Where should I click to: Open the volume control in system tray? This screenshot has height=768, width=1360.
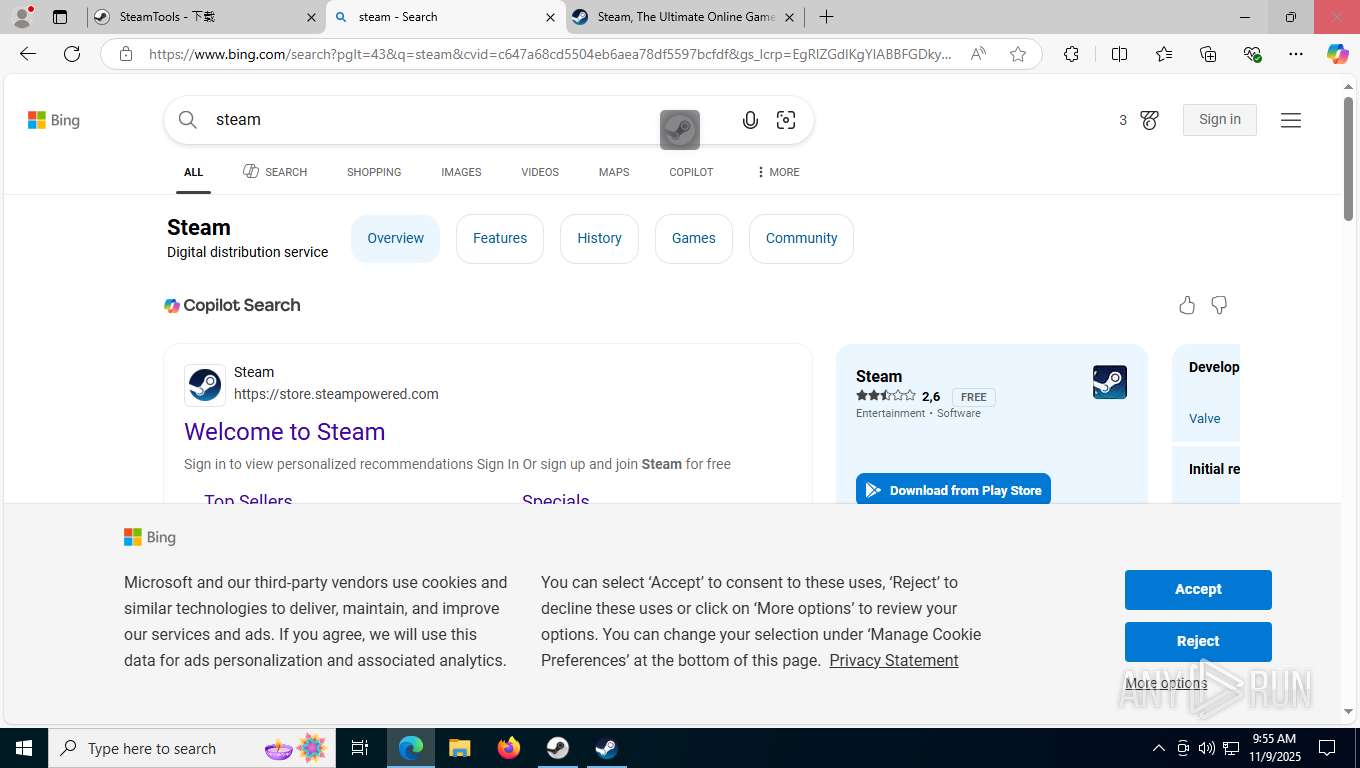1206,748
